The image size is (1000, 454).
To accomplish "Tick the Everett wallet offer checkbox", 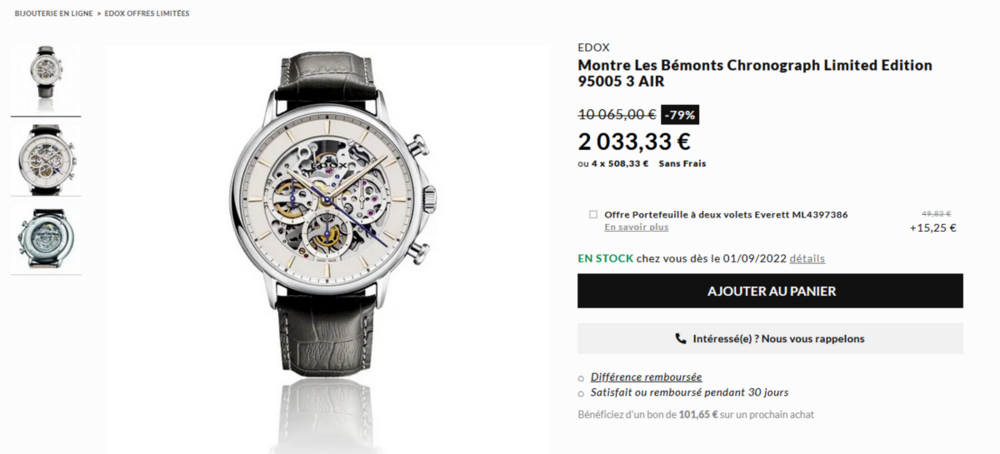I will point(593,214).
